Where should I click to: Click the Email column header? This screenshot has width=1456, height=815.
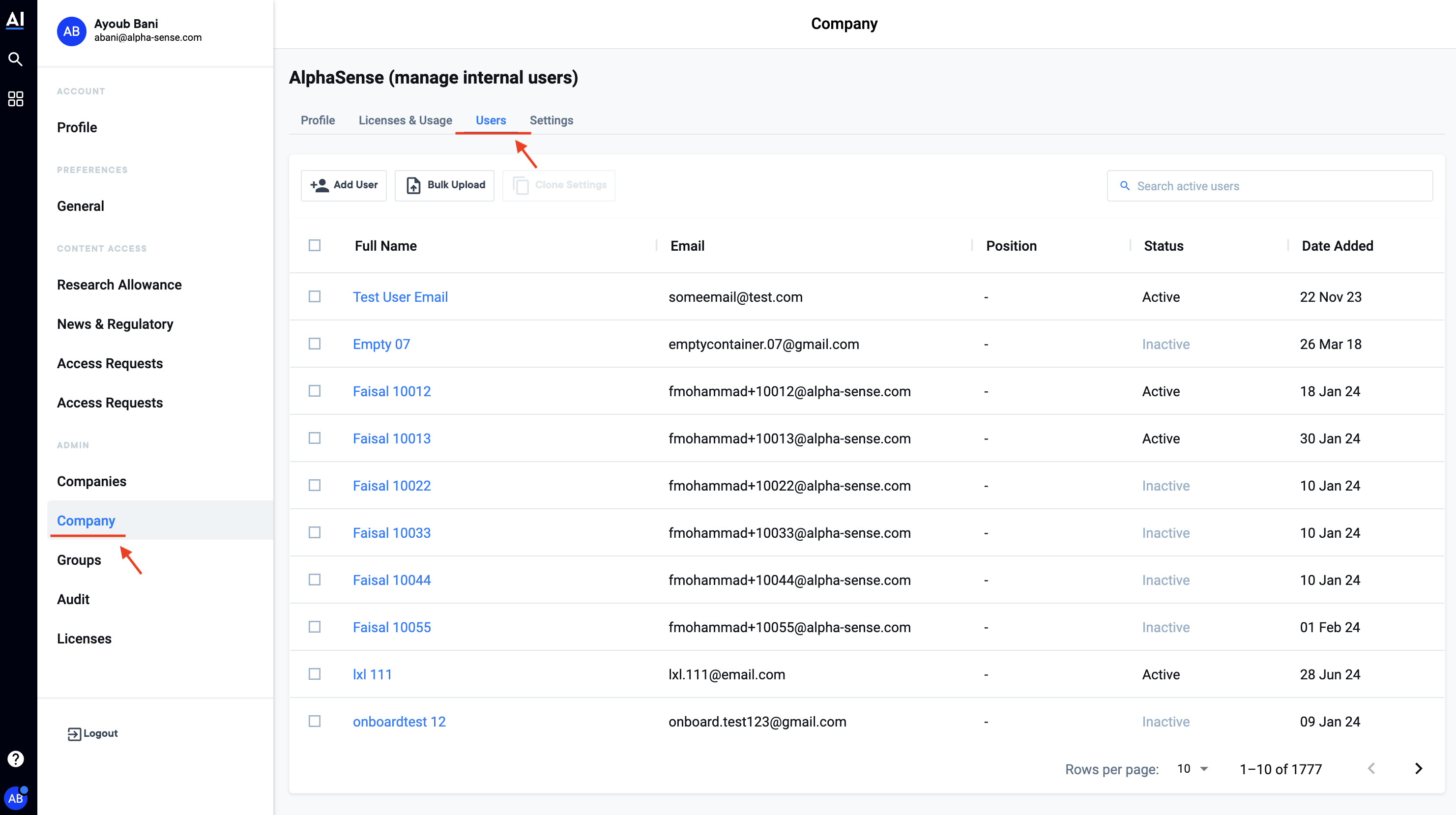[687, 246]
